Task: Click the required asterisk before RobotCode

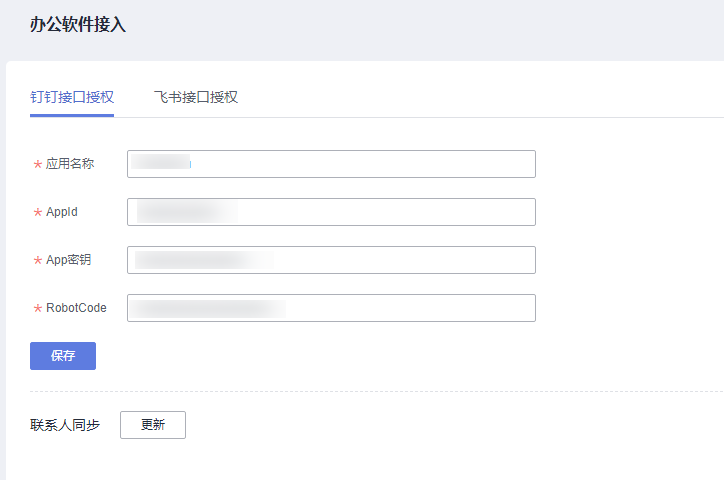Action: (x=38, y=308)
